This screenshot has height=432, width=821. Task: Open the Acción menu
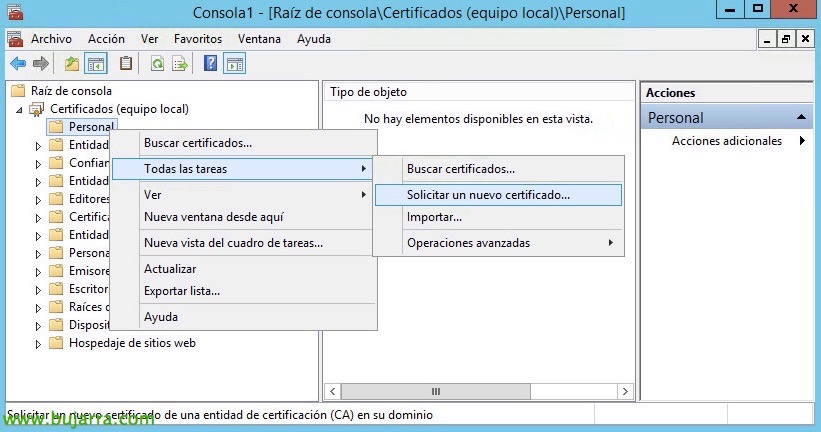pos(106,39)
